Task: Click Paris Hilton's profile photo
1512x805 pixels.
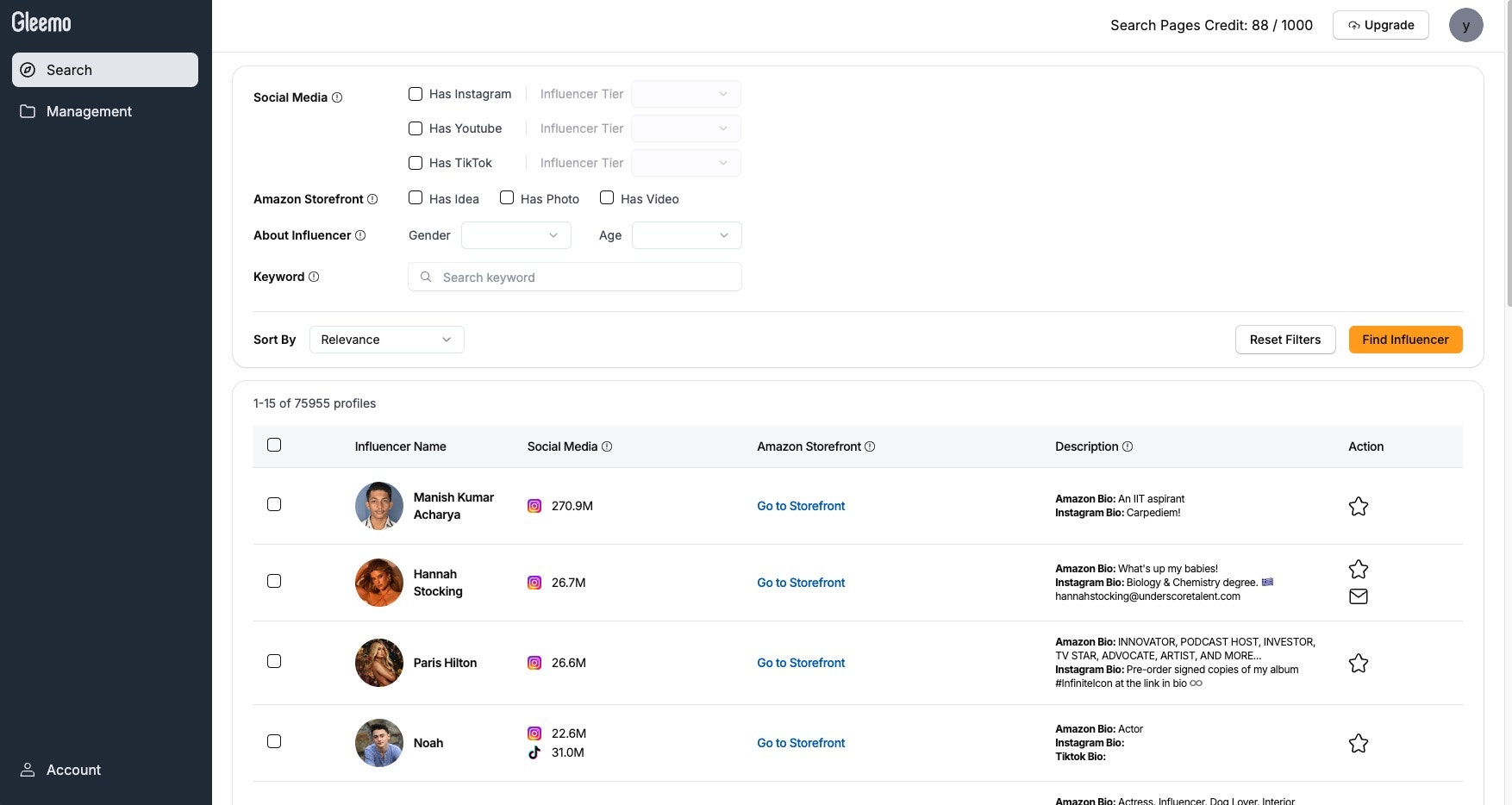Action: point(379,663)
